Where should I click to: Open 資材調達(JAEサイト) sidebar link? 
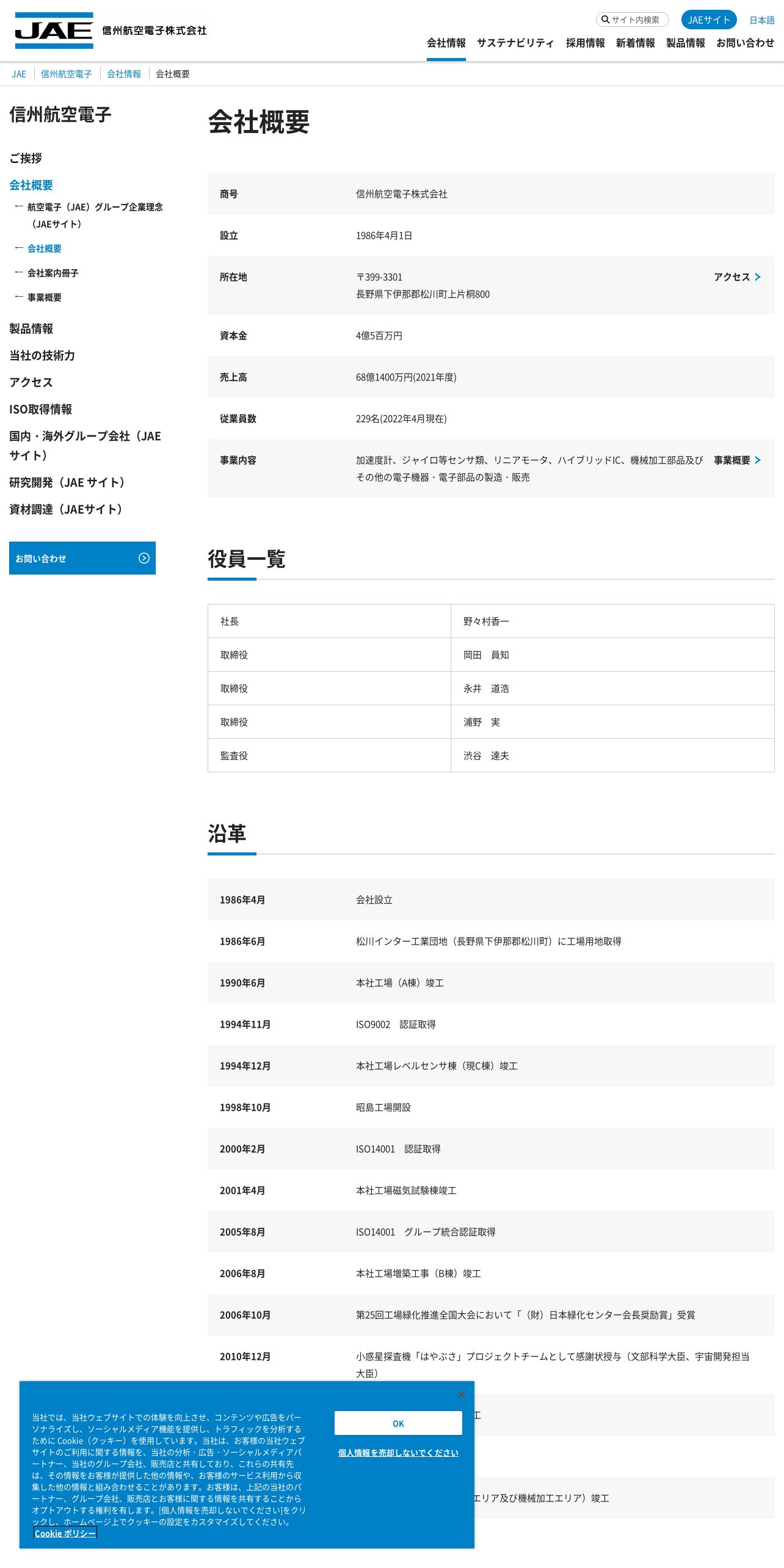(66, 509)
